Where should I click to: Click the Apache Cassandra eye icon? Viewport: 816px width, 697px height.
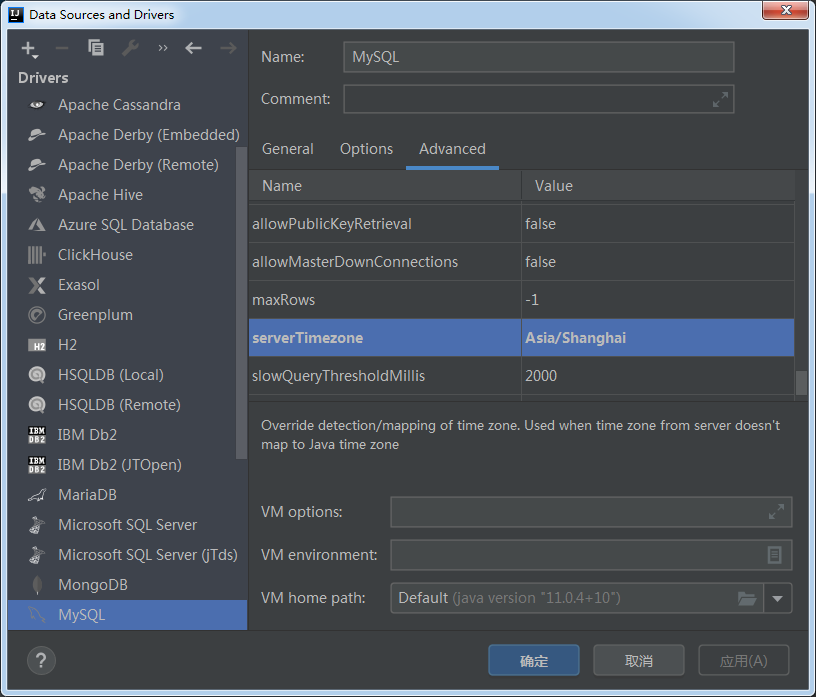pyautogui.click(x=37, y=105)
